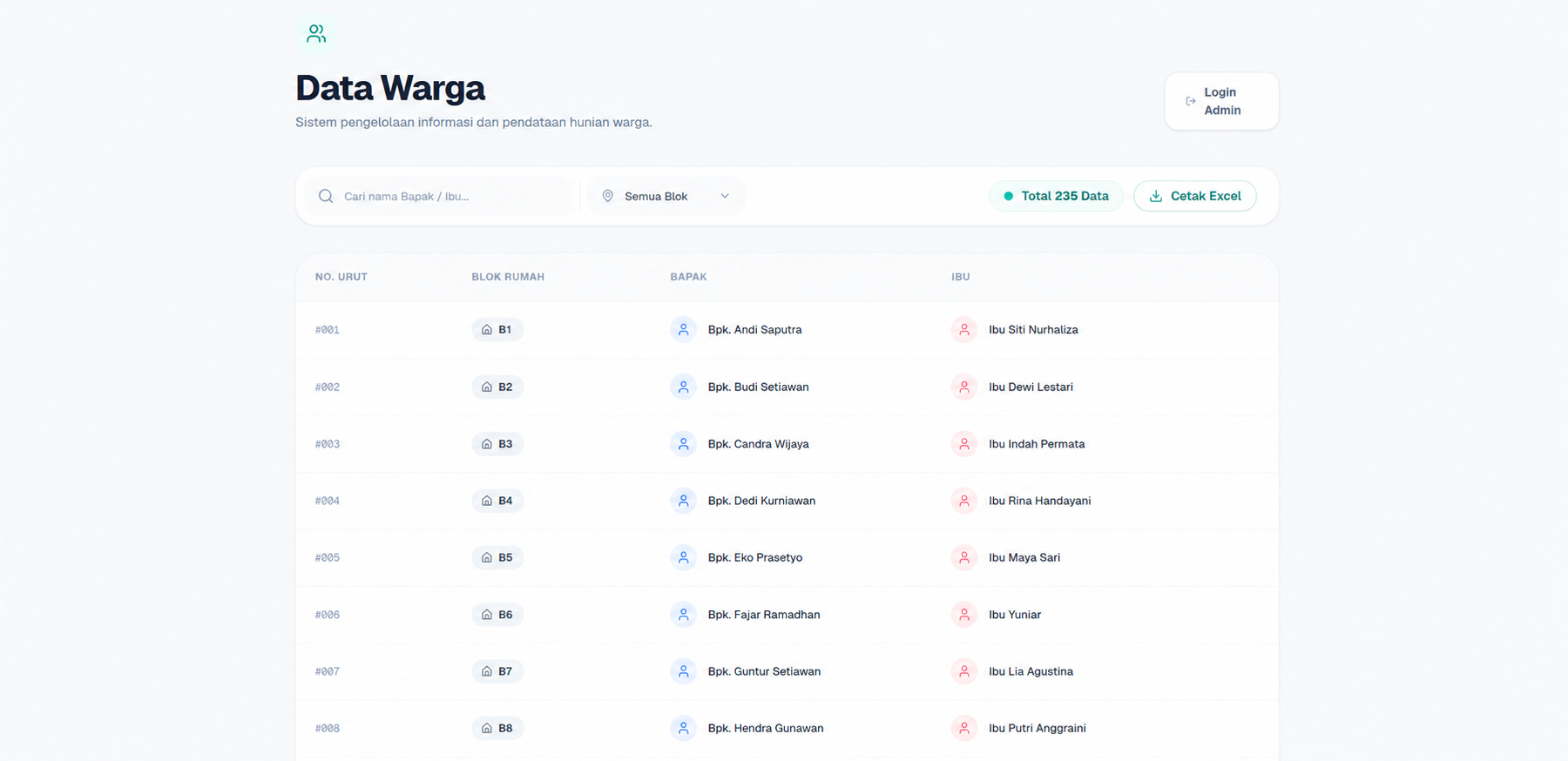The height and width of the screenshot is (761, 1568).
Task: Select row number #003
Action: point(328,444)
